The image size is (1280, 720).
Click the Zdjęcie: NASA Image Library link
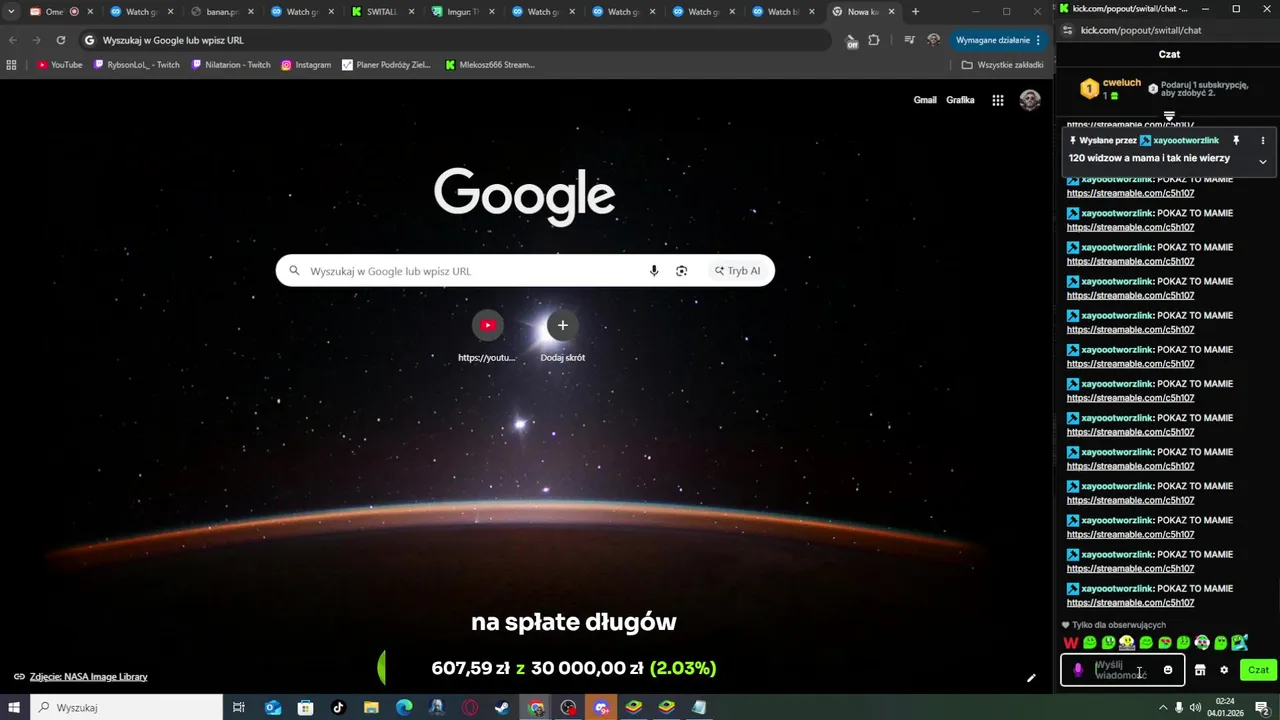(88, 677)
